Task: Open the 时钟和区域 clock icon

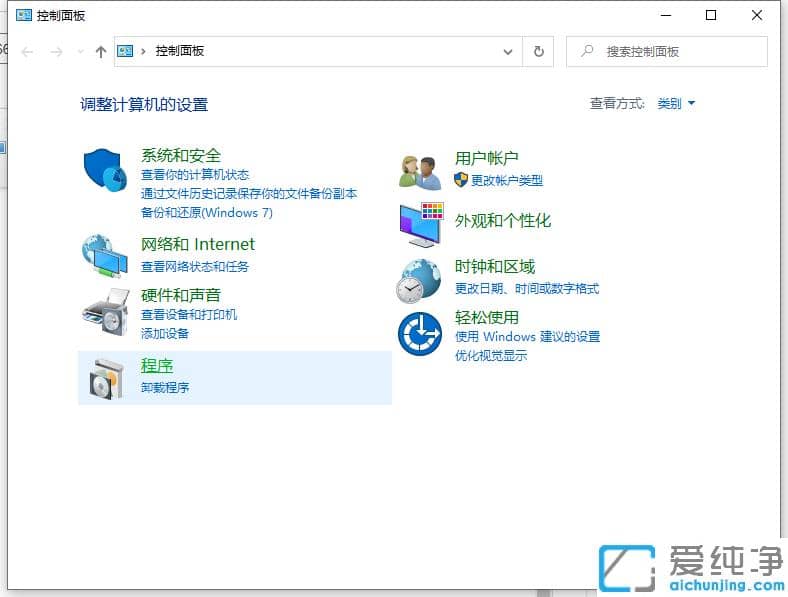Action: [x=419, y=281]
